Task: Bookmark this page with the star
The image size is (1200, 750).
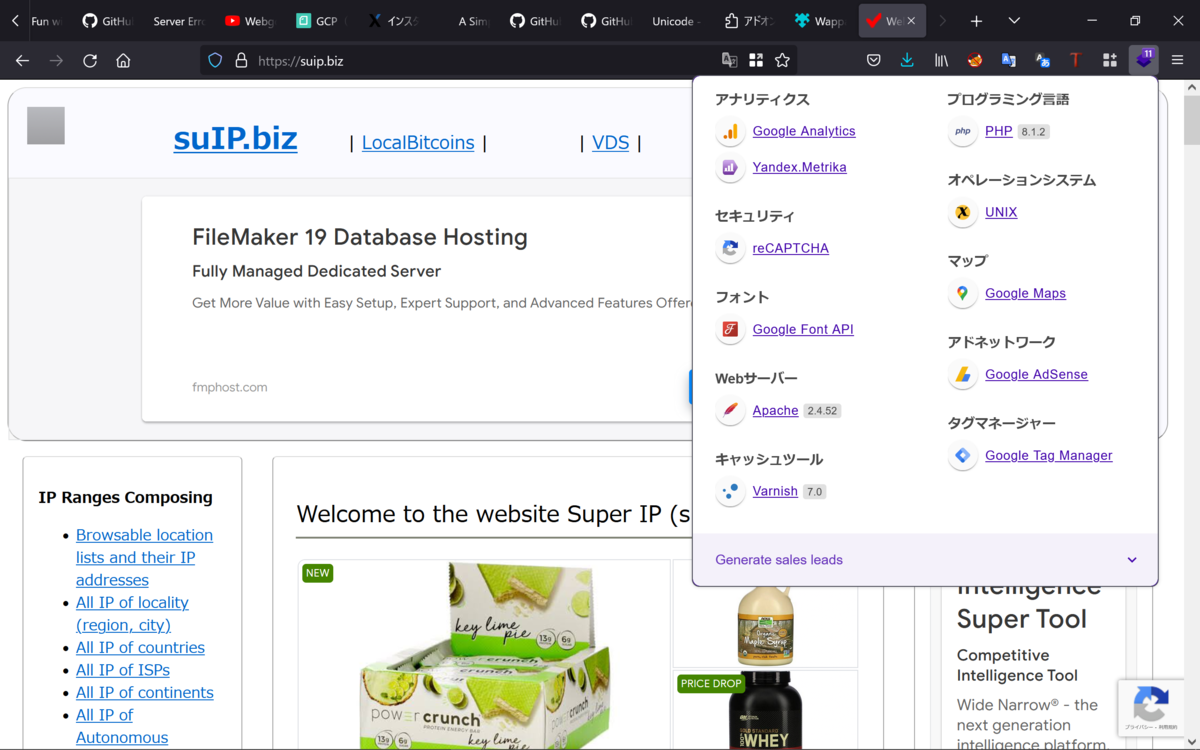Action: (x=782, y=61)
